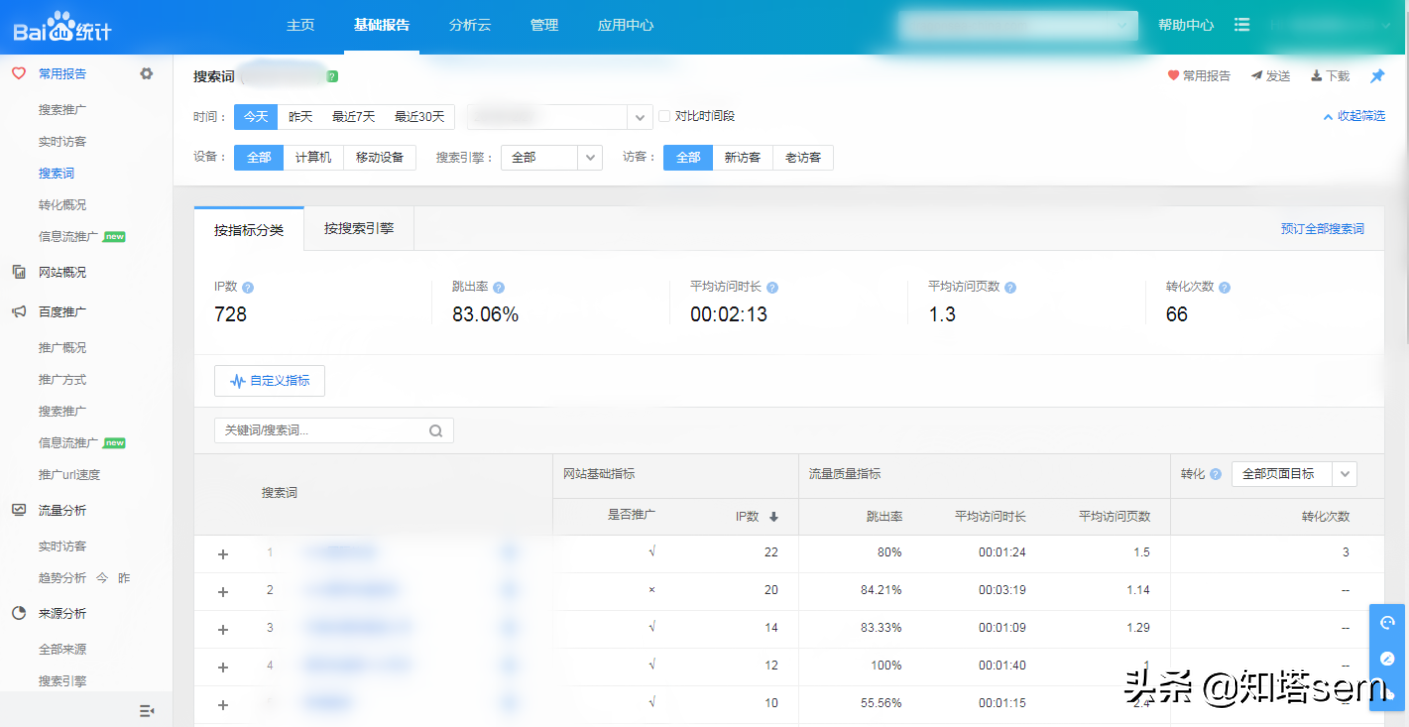Expand search term row 4
The height and width of the screenshot is (727, 1409).
coord(223,667)
